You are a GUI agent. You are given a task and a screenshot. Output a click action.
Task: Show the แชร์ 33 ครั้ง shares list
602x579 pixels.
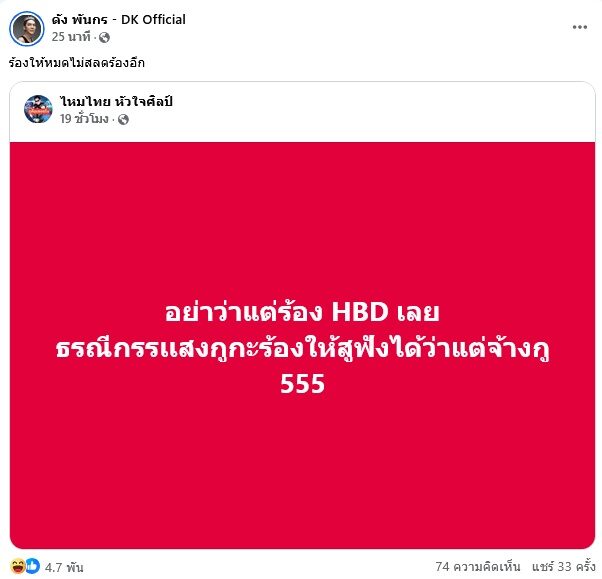pos(563,566)
